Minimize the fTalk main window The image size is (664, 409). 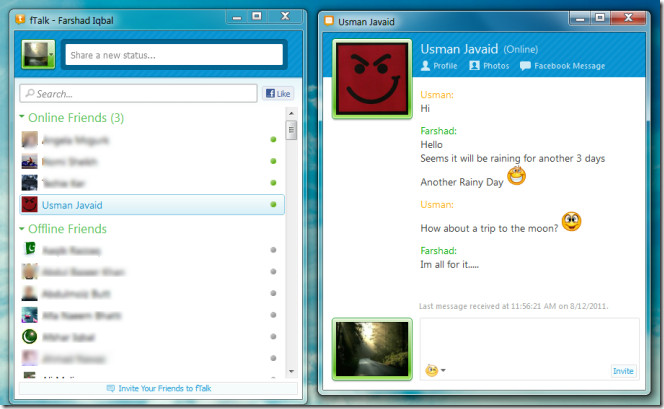tap(237, 17)
